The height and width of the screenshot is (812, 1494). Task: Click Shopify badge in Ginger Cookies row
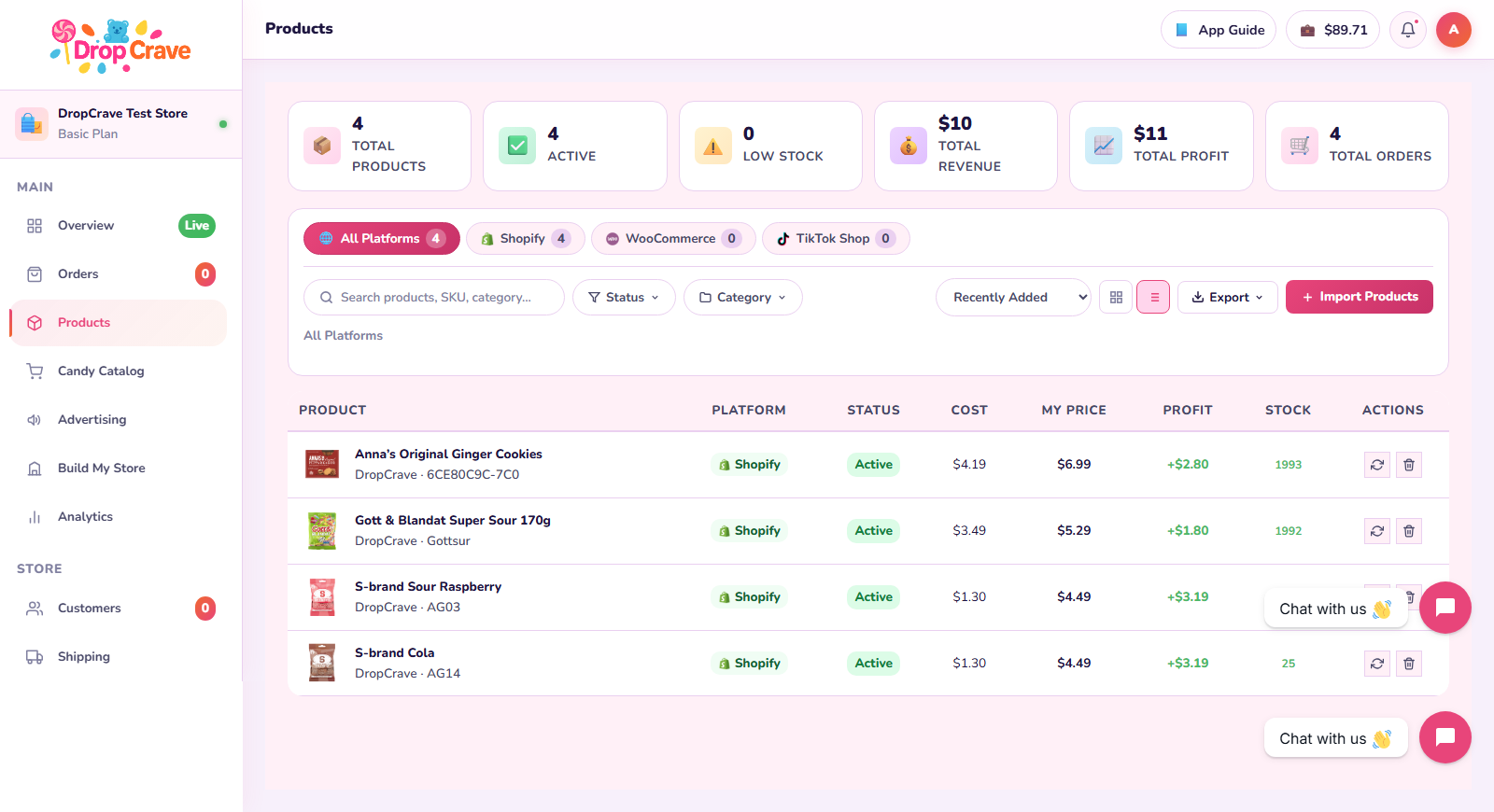[x=749, y=464]
